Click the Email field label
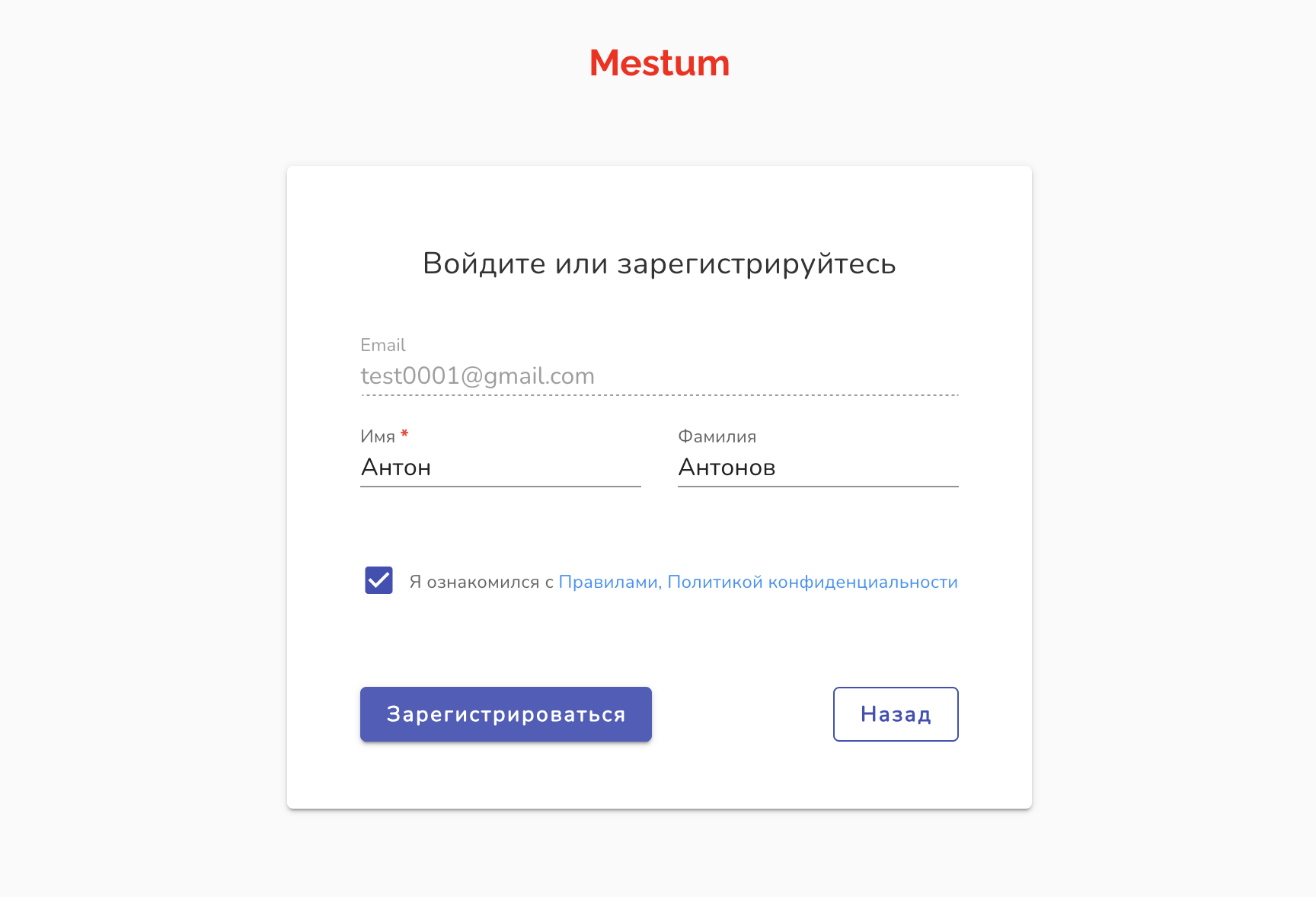This screenshot has width=1316, height=897. click(x=383, y=346)
